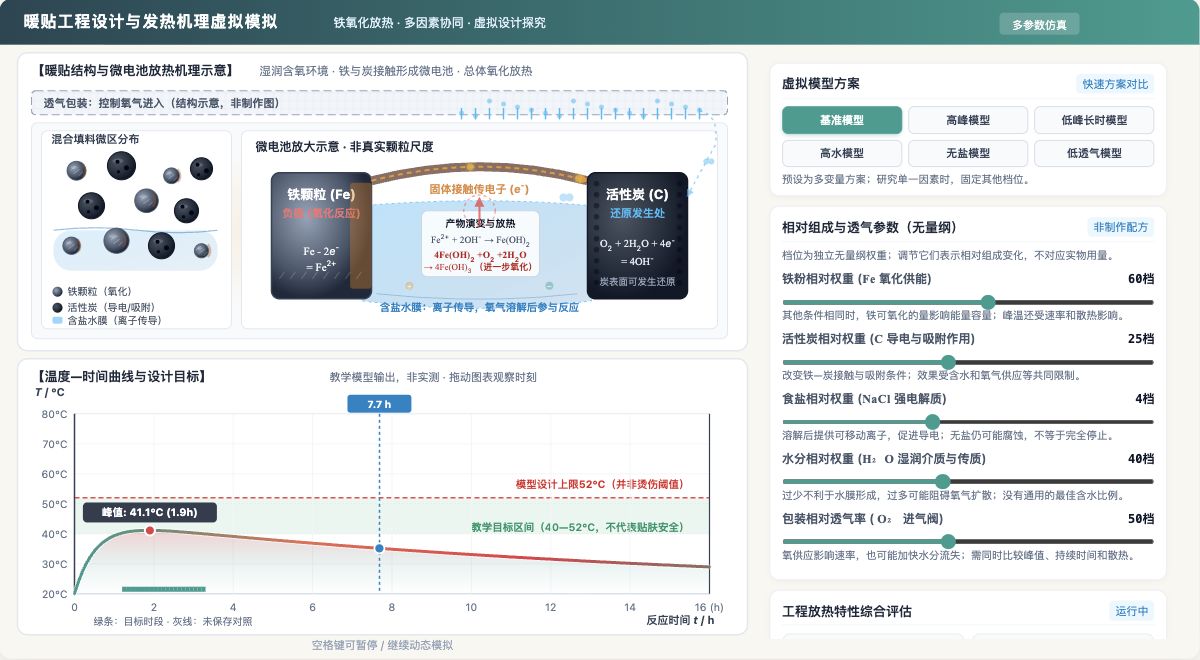Viewport: 1200px width, 660px height.
Task: Click the 运行中 status badge
Action: point(1132,611)
